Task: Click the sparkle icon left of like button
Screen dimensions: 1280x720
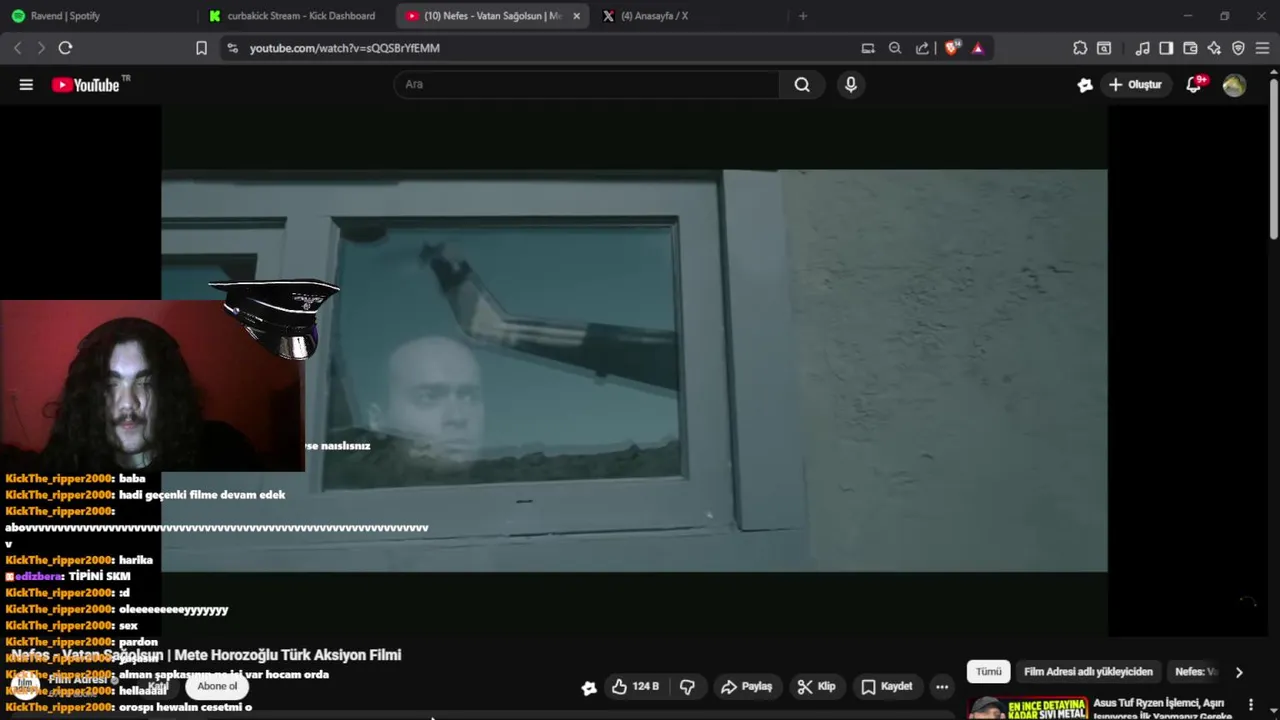Action: point(589,687)
